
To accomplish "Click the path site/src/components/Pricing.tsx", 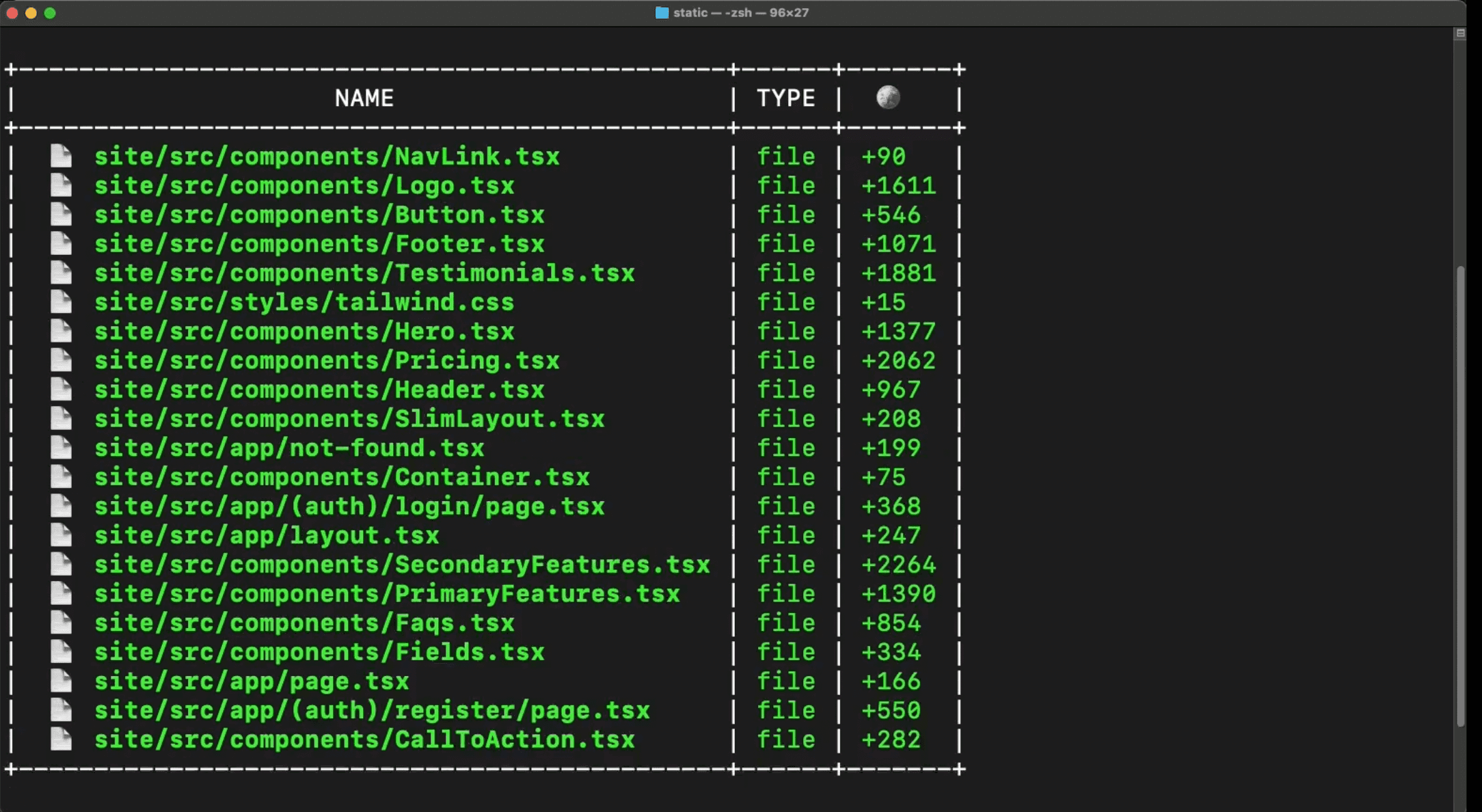I will pyautogui.click(x=327, y=361).
